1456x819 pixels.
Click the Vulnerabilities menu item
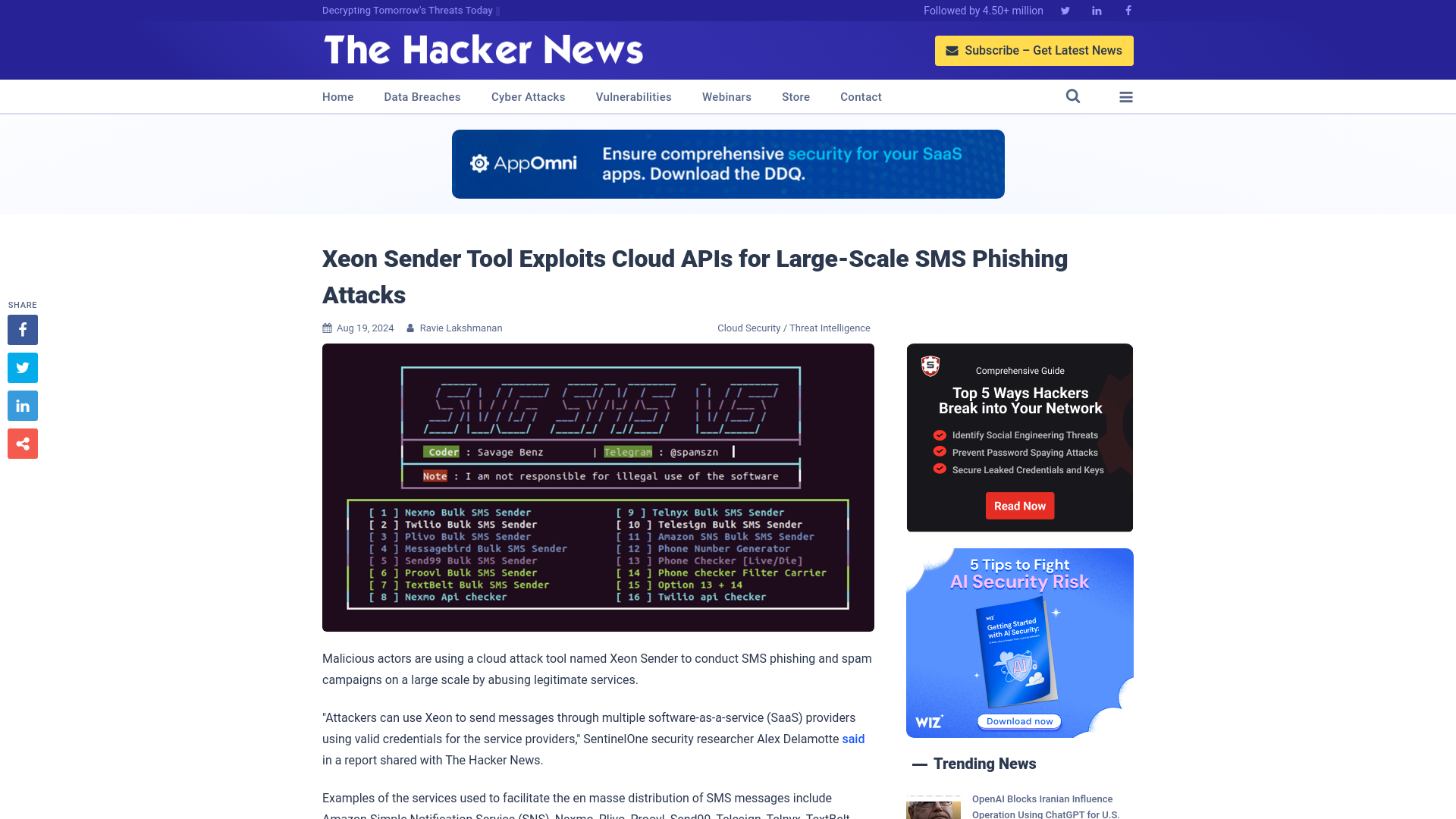pos(633,97)
